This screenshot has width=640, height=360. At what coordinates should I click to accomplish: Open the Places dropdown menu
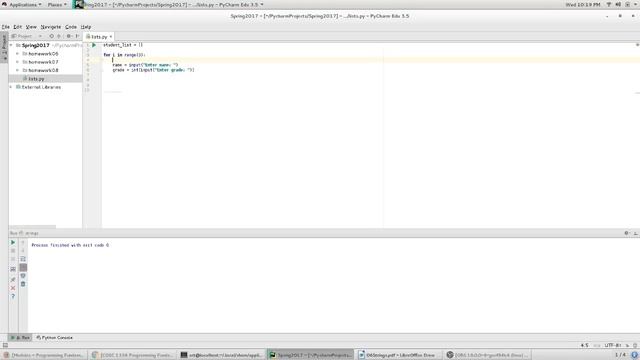coord(57,4)
